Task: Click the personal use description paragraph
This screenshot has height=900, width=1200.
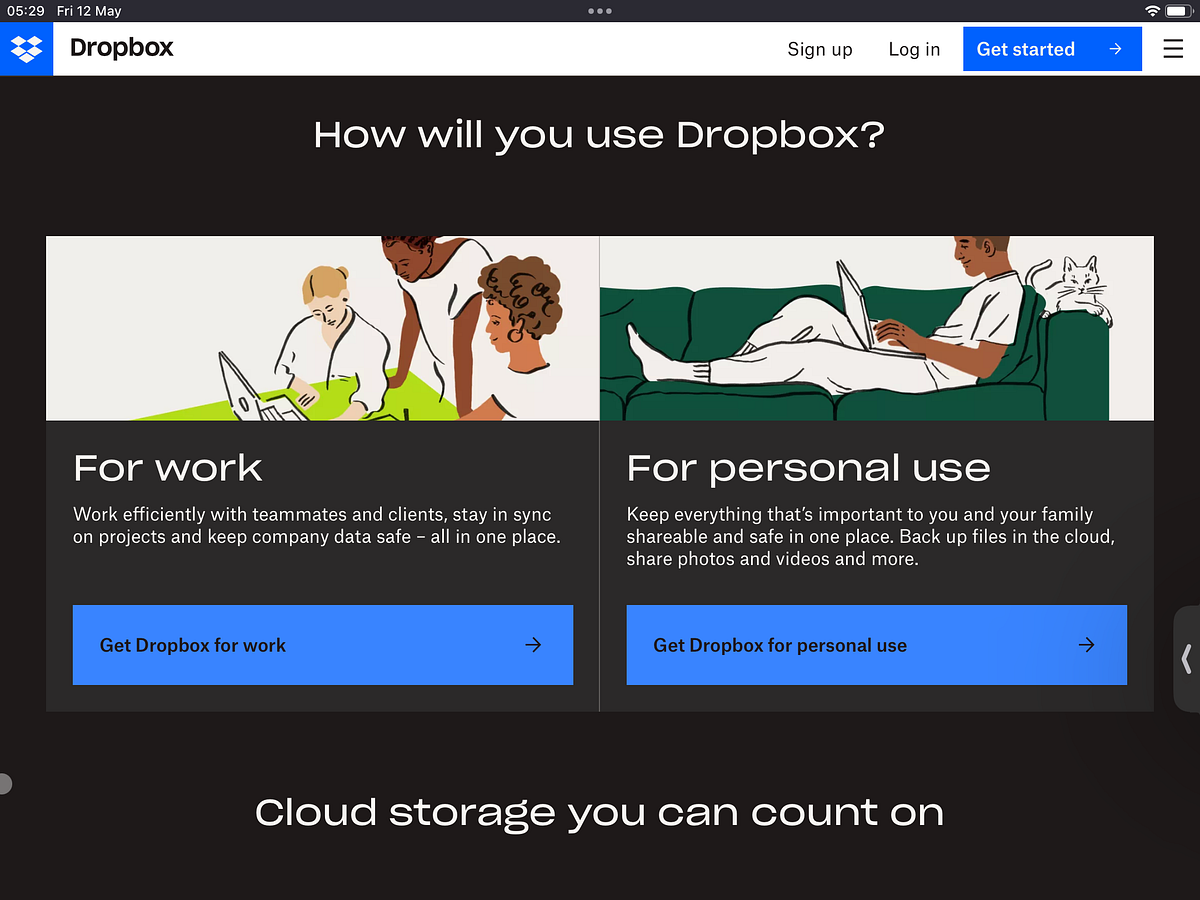Action: (870, 537)
